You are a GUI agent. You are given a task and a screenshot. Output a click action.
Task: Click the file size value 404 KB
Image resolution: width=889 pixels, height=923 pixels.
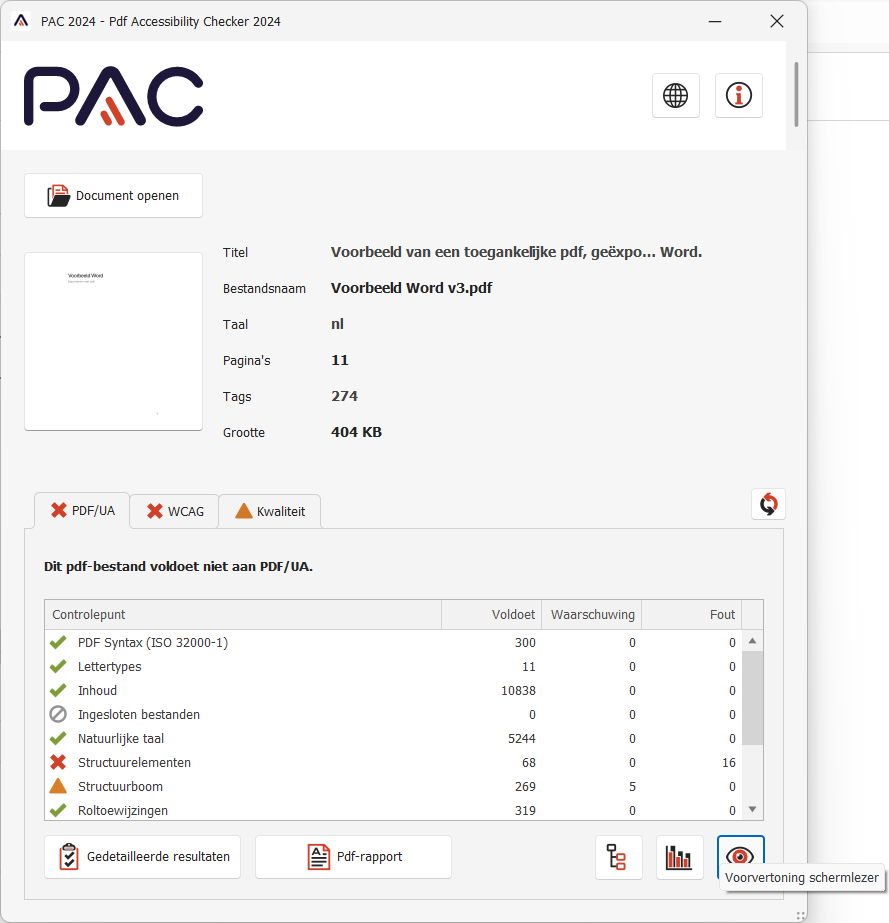(356, 432)
